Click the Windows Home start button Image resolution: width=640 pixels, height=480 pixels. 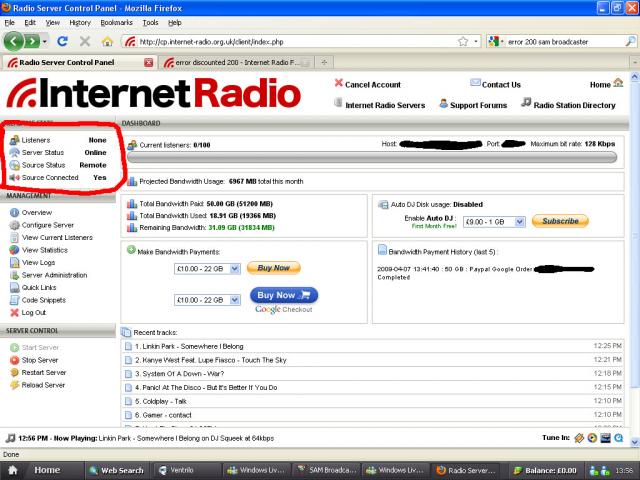pos(40,470)
